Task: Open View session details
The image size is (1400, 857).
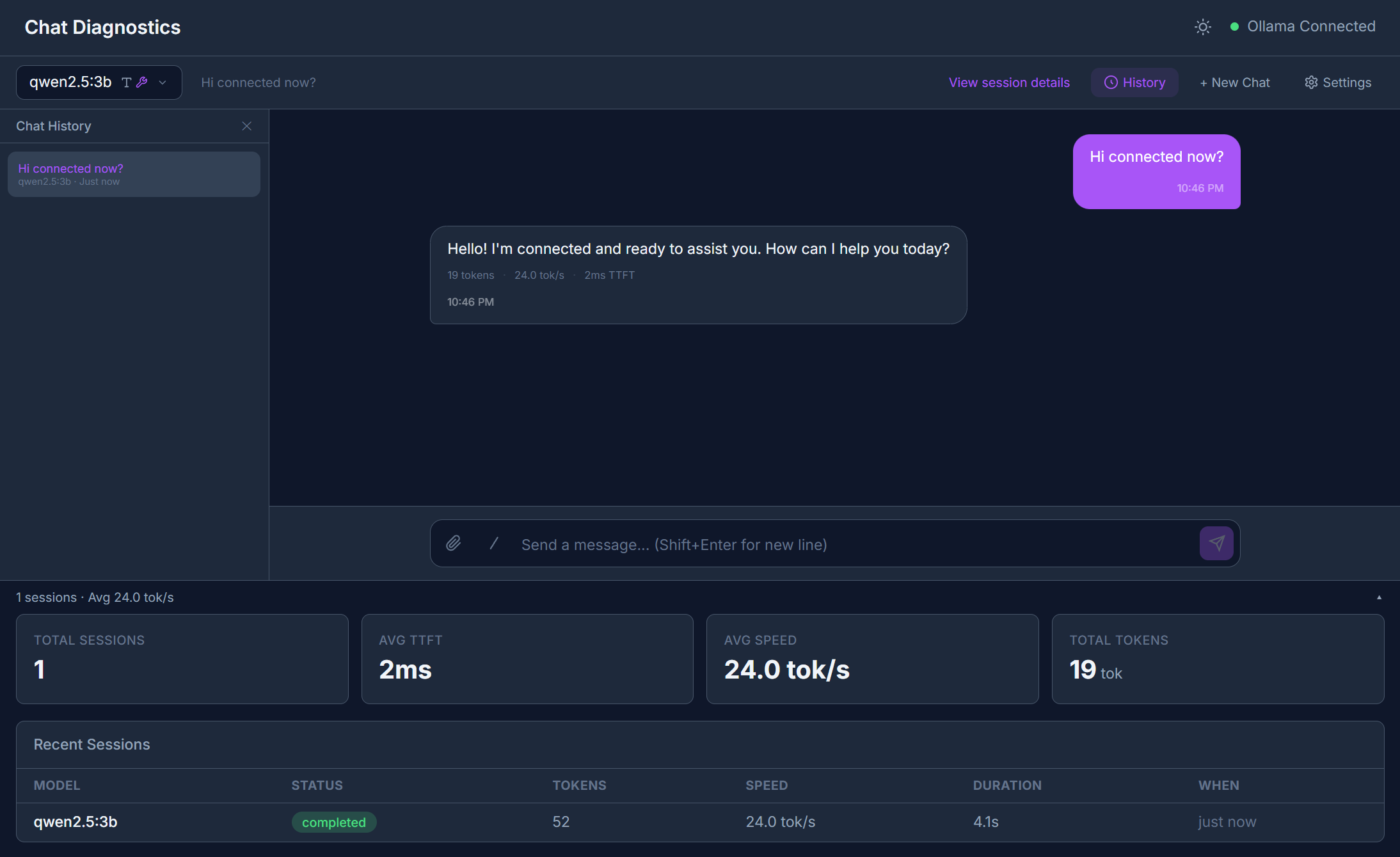Action: (1009, 82)
